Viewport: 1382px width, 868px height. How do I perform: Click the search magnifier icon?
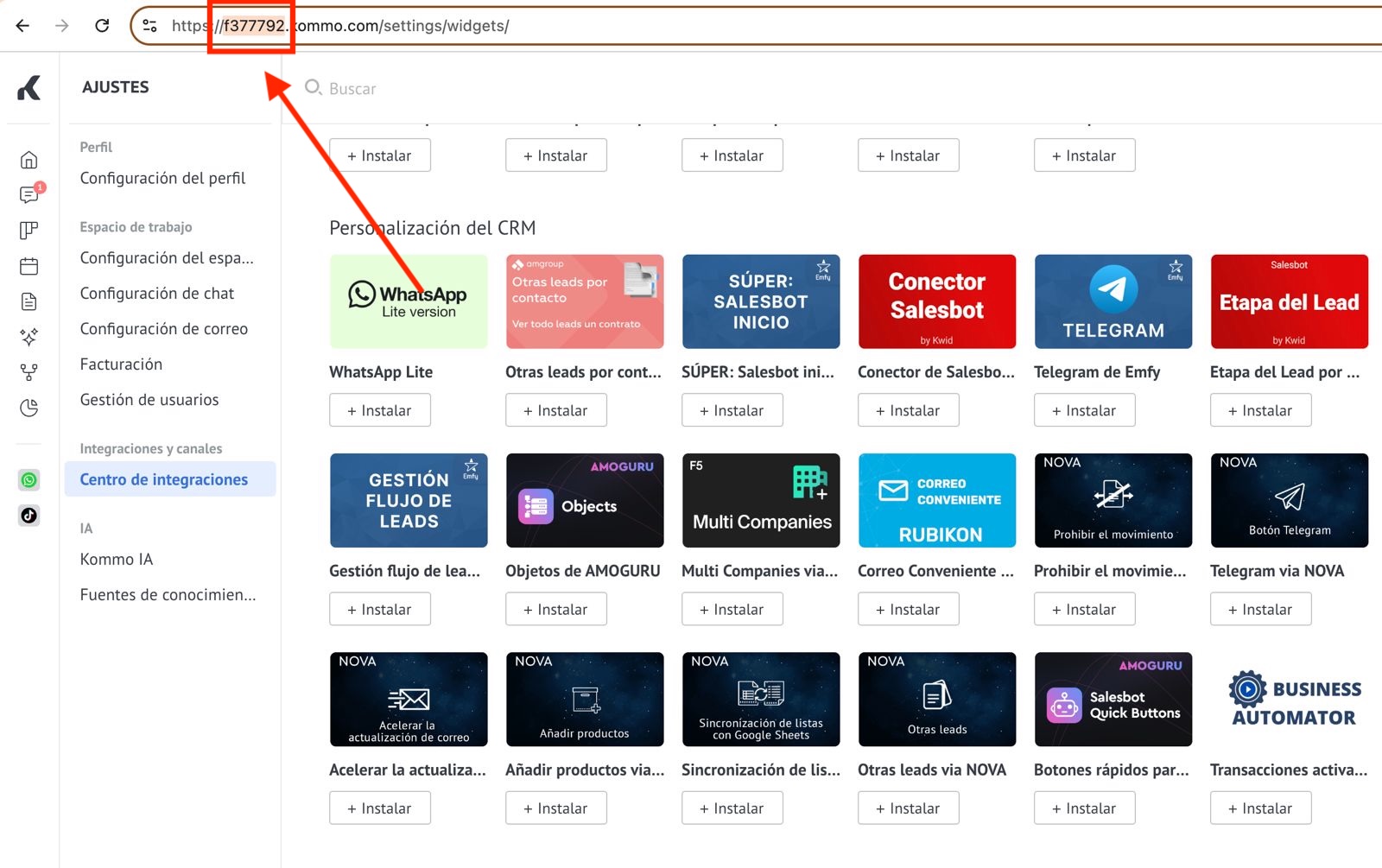coord(314,87)
